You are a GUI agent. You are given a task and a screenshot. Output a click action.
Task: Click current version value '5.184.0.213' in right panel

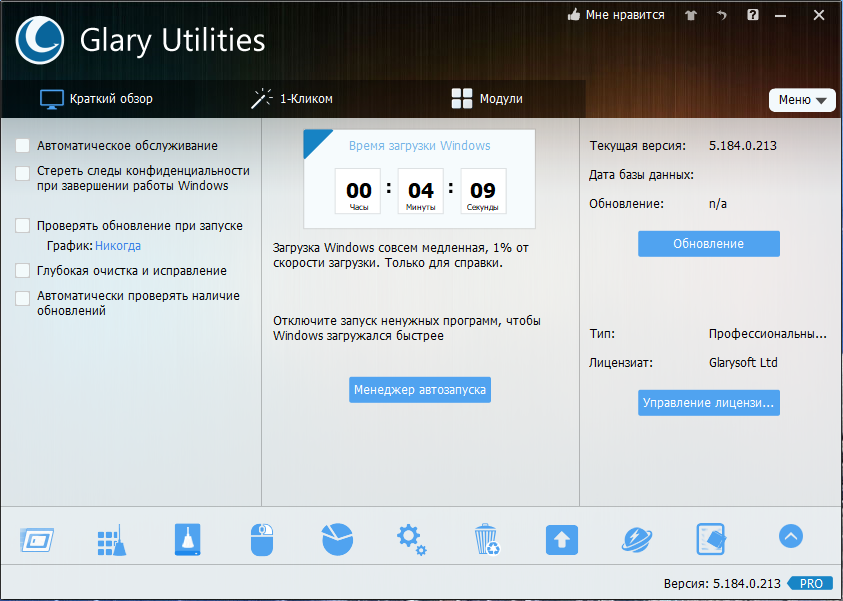point(742,146)
